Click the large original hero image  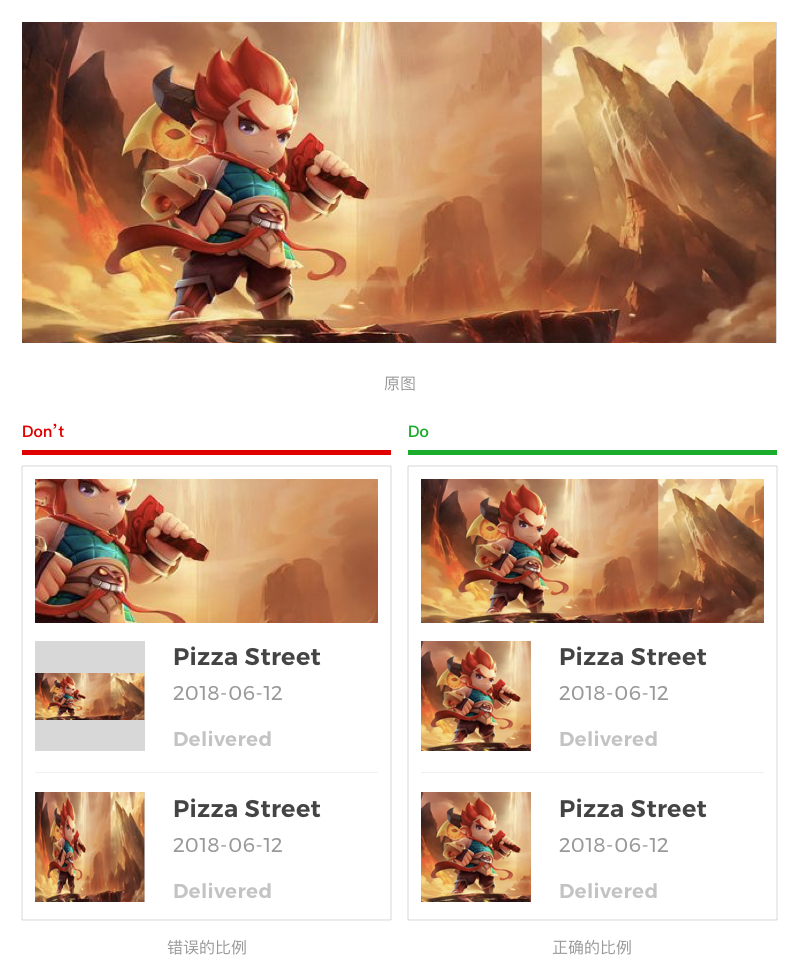pos(399,182)
